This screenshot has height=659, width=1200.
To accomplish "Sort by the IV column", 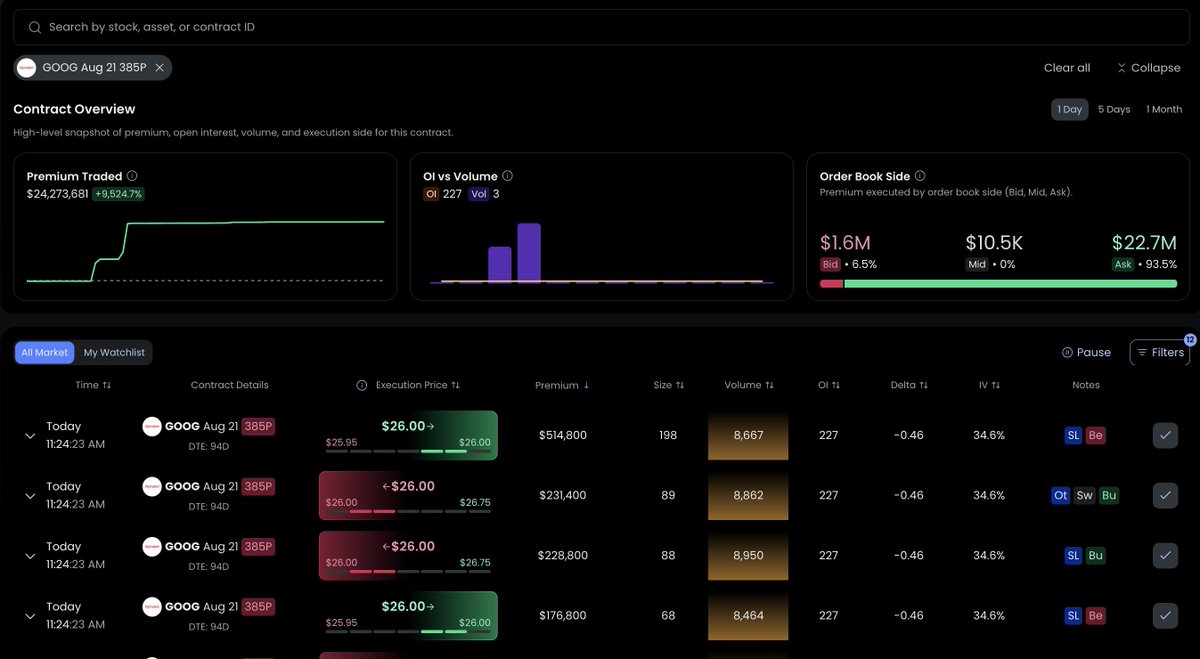I will tap(989, 385).
